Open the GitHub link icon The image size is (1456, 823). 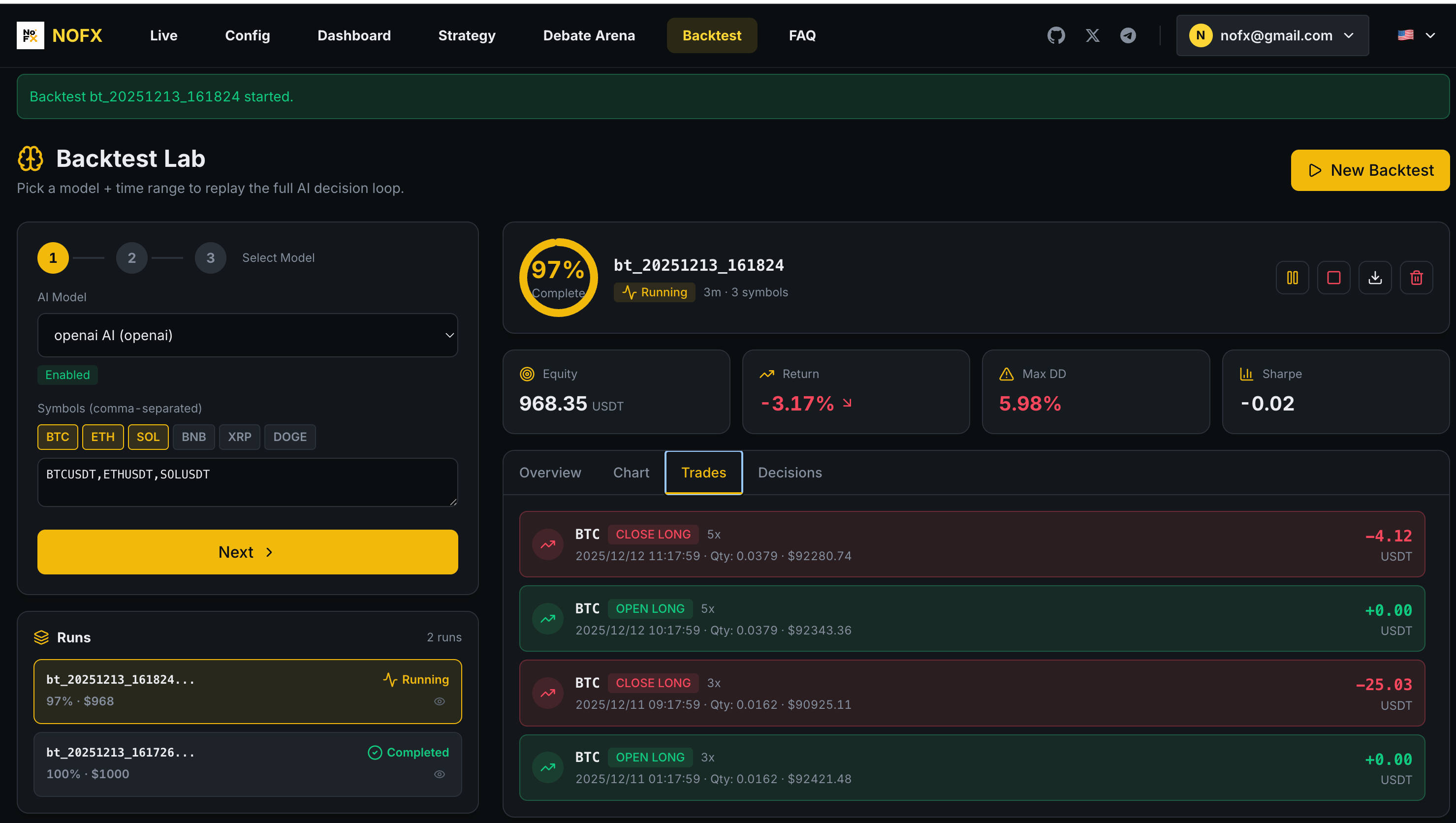tap(1056, 35)
